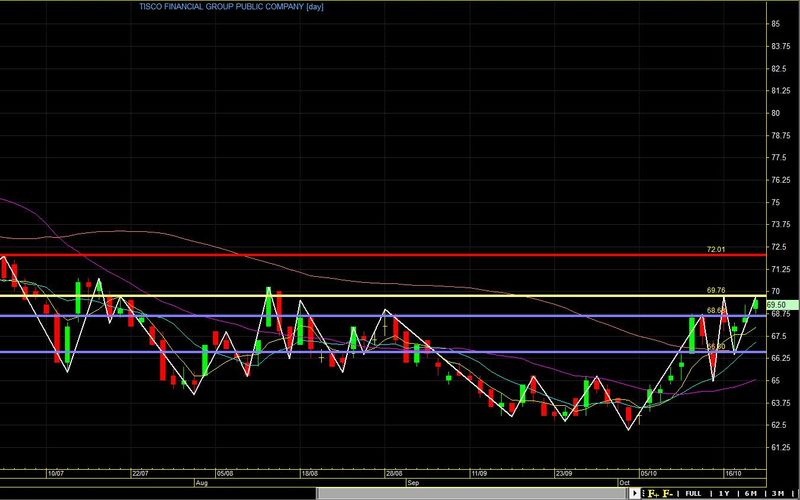Click the Oct month label
The image size is (800, 500).
click(x=624, y=482)
